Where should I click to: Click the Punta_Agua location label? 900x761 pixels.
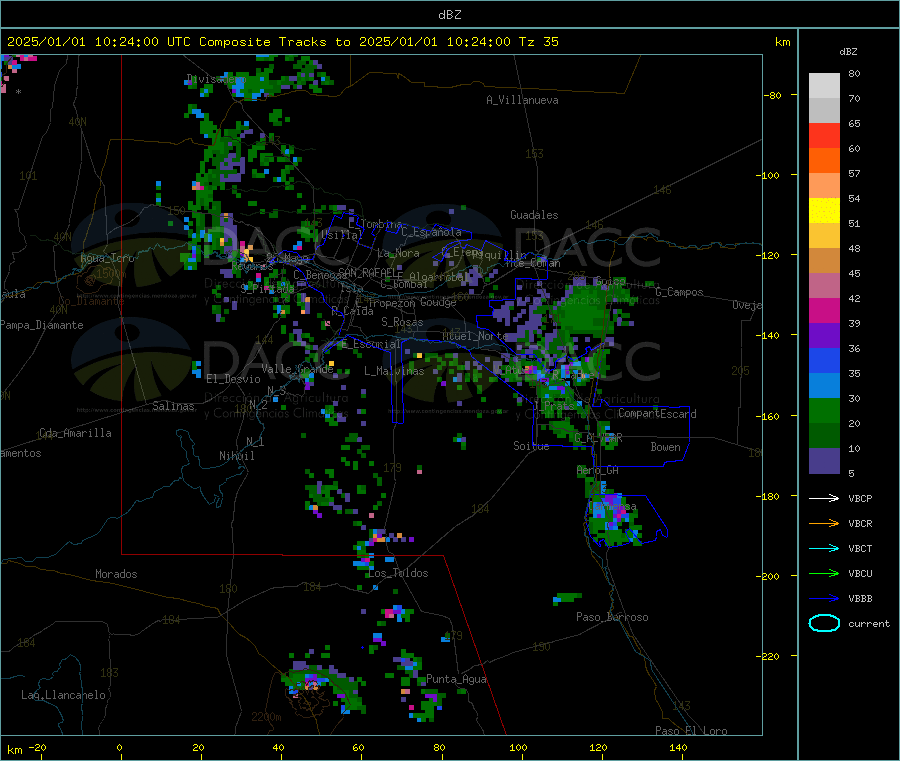pos(456,679)
